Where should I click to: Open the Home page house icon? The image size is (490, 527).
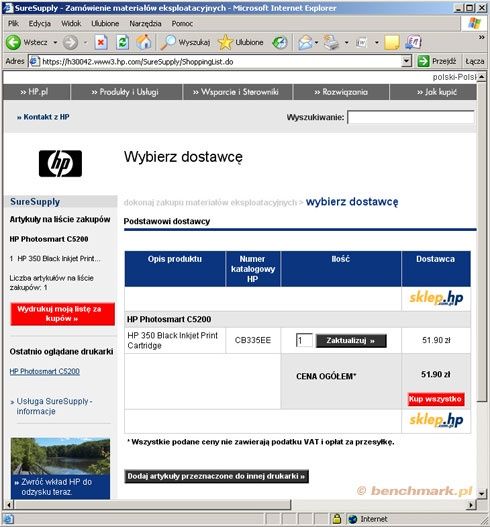[x=144, y=42]
